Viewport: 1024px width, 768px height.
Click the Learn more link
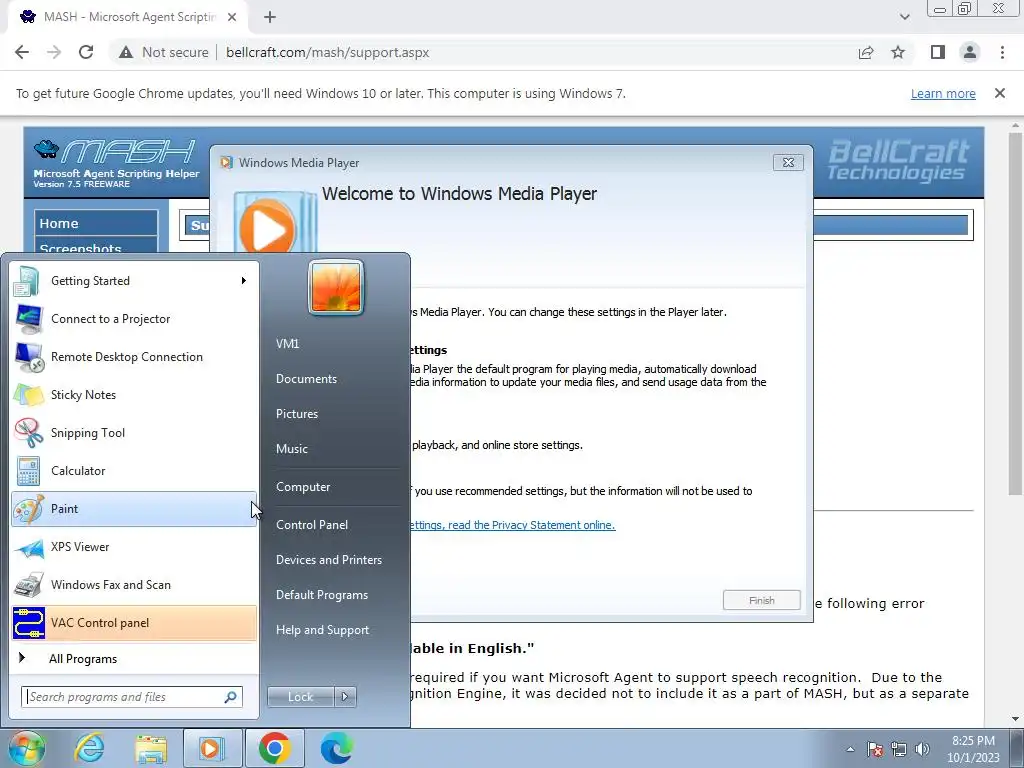click(943, 93)
